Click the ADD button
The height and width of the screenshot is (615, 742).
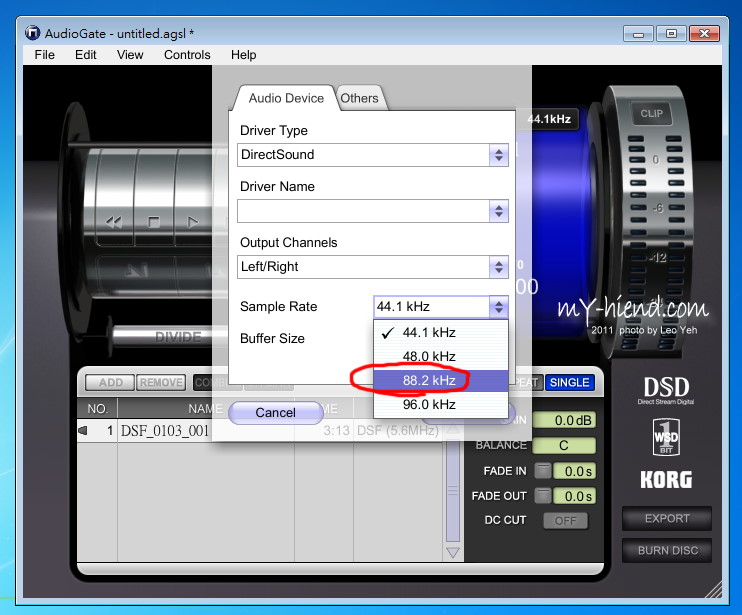pyautogui.click(x=110, y=382)
